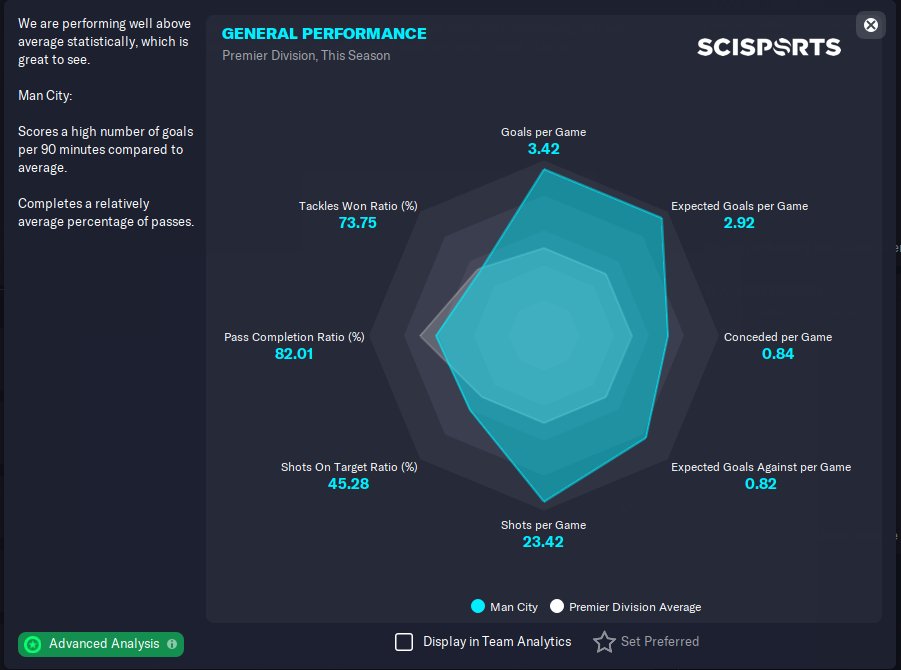This screenshot has height=670, width=901.
Task: Toggle Man City legend marker
Action: coord(478,606)
